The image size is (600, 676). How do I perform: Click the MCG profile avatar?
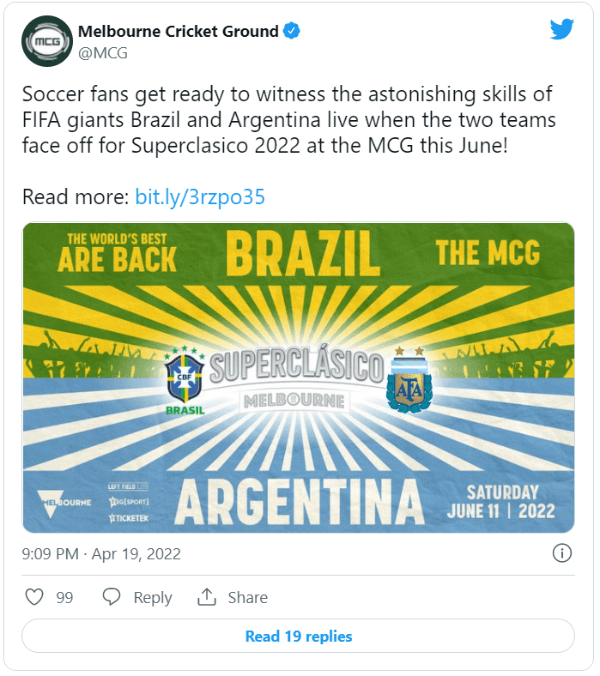(x=46, y=41)
